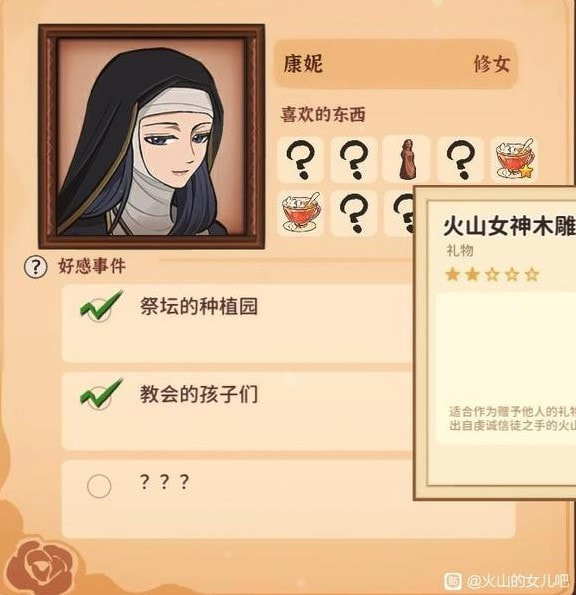Select second question mark in top row
Image resolution: width=576 pixels, height=595 pixels.
[x=354, y=159]
